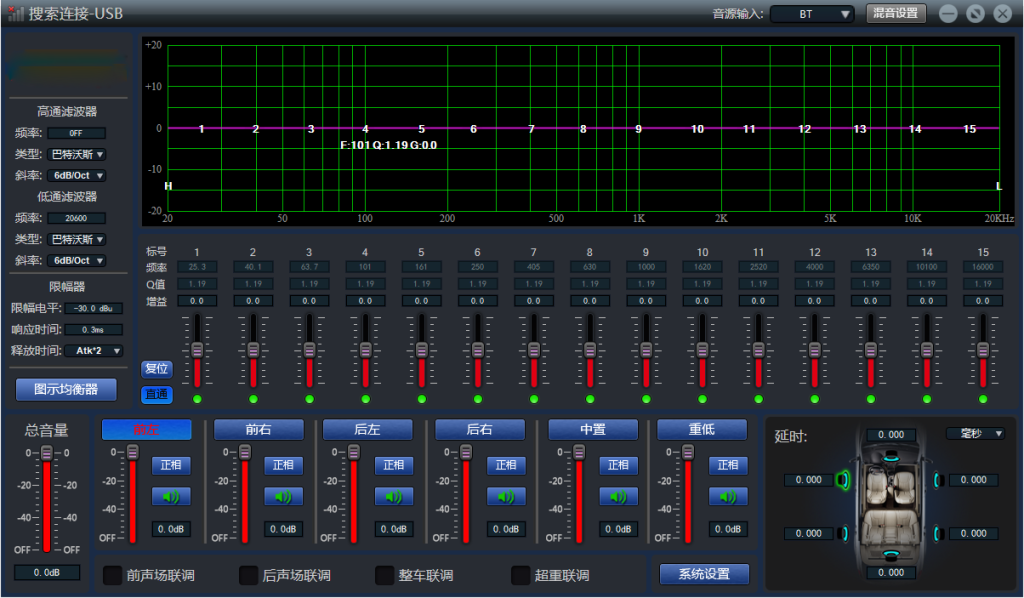
Task: Open 释放时间 Atk*2 dropdown
Action: 94,351
